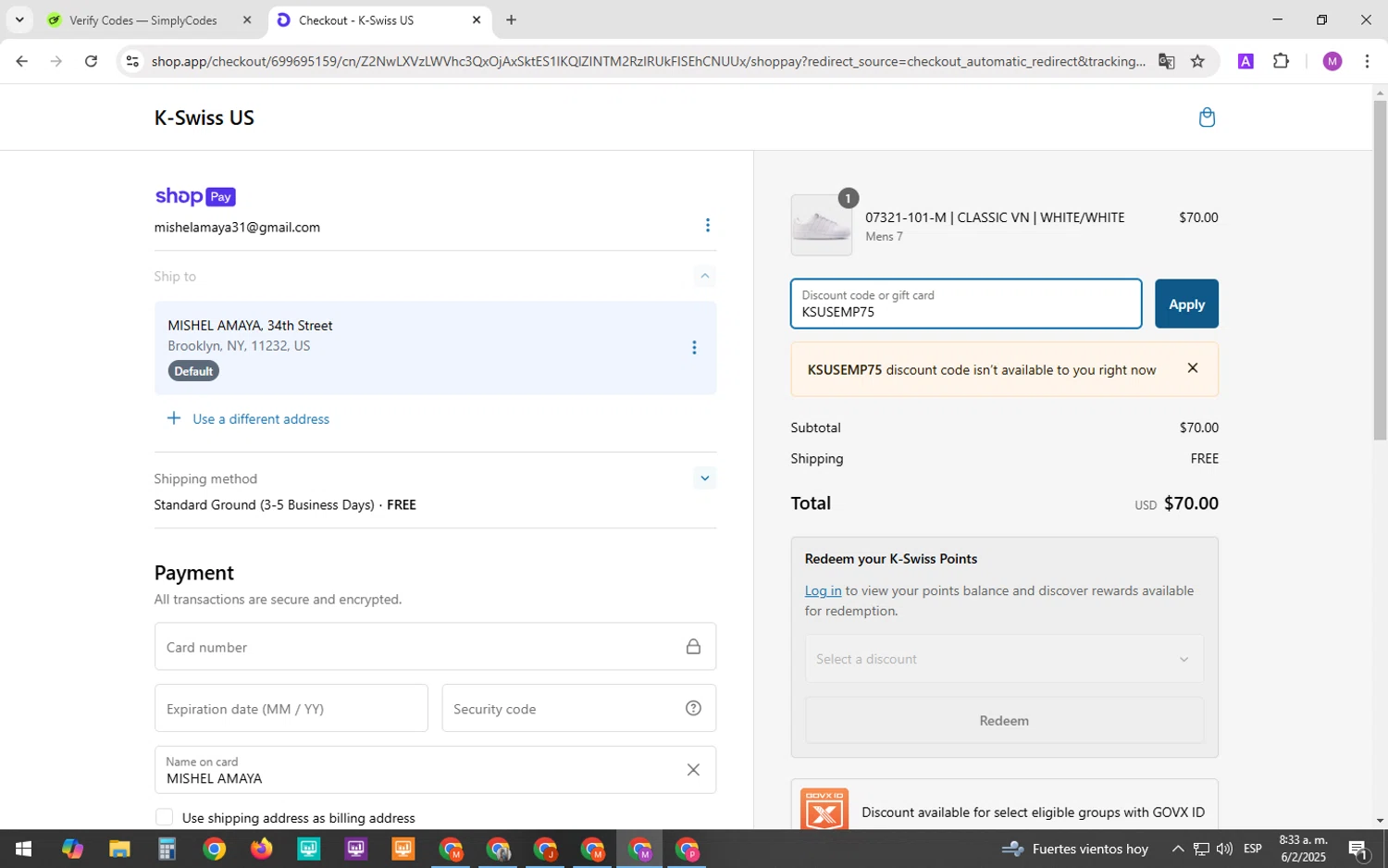The height and width of the screenshot is (868, 1388).
Task: Expand the Shipping method section
Action: [x=705, y=478]
